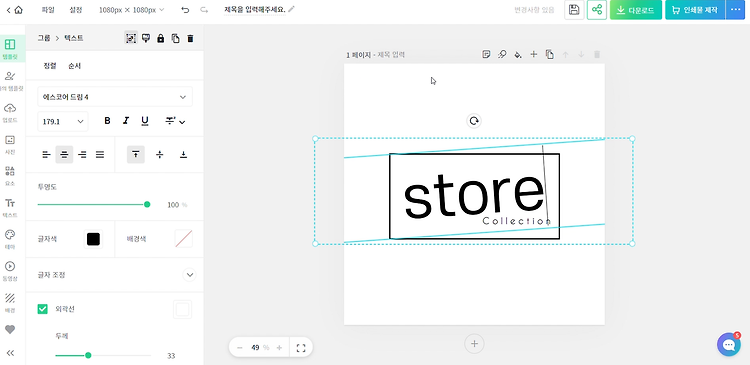Click the page title 제목 입력 field
This screenshot has height=365, width=750.
point(391,55)
